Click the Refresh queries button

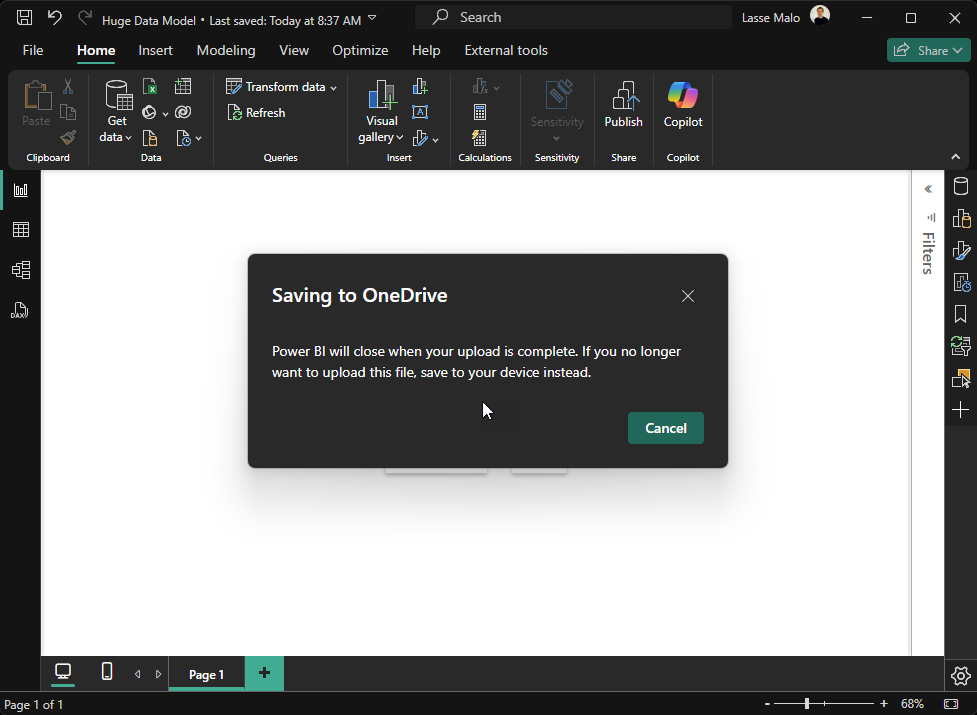[256, 113]
